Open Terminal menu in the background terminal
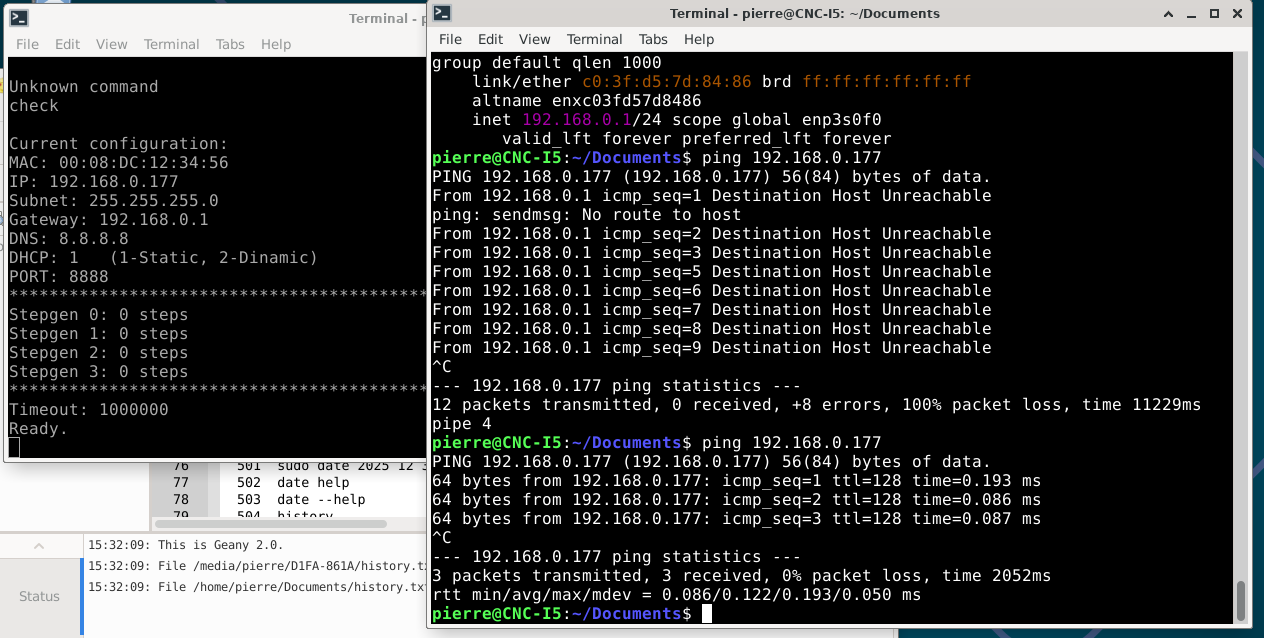 tap(171, 44)
